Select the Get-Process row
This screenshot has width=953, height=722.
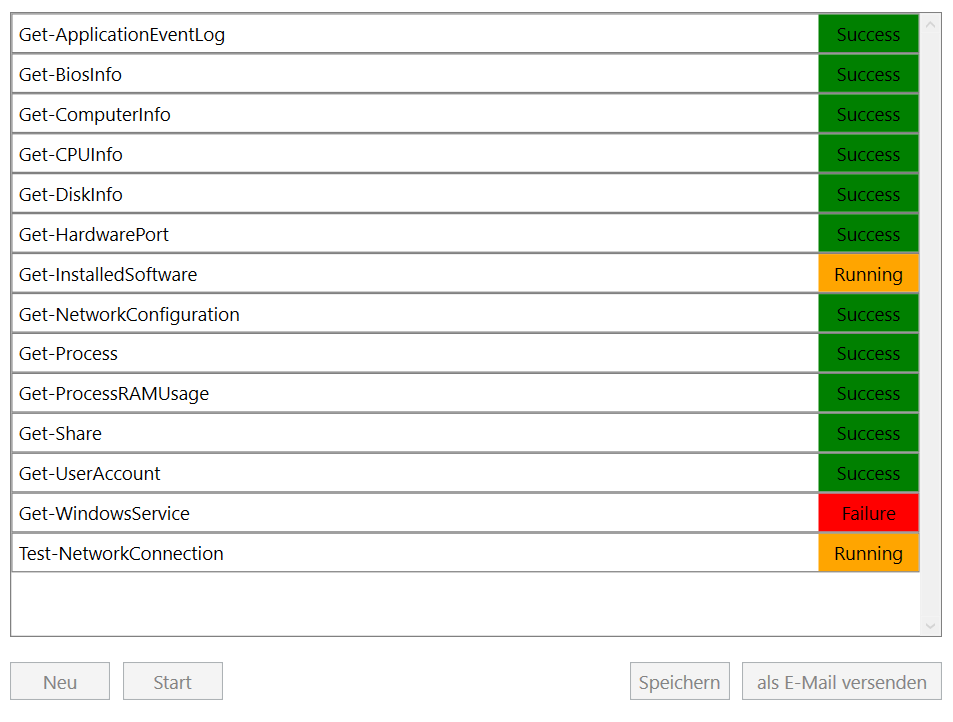pos(465,354)
